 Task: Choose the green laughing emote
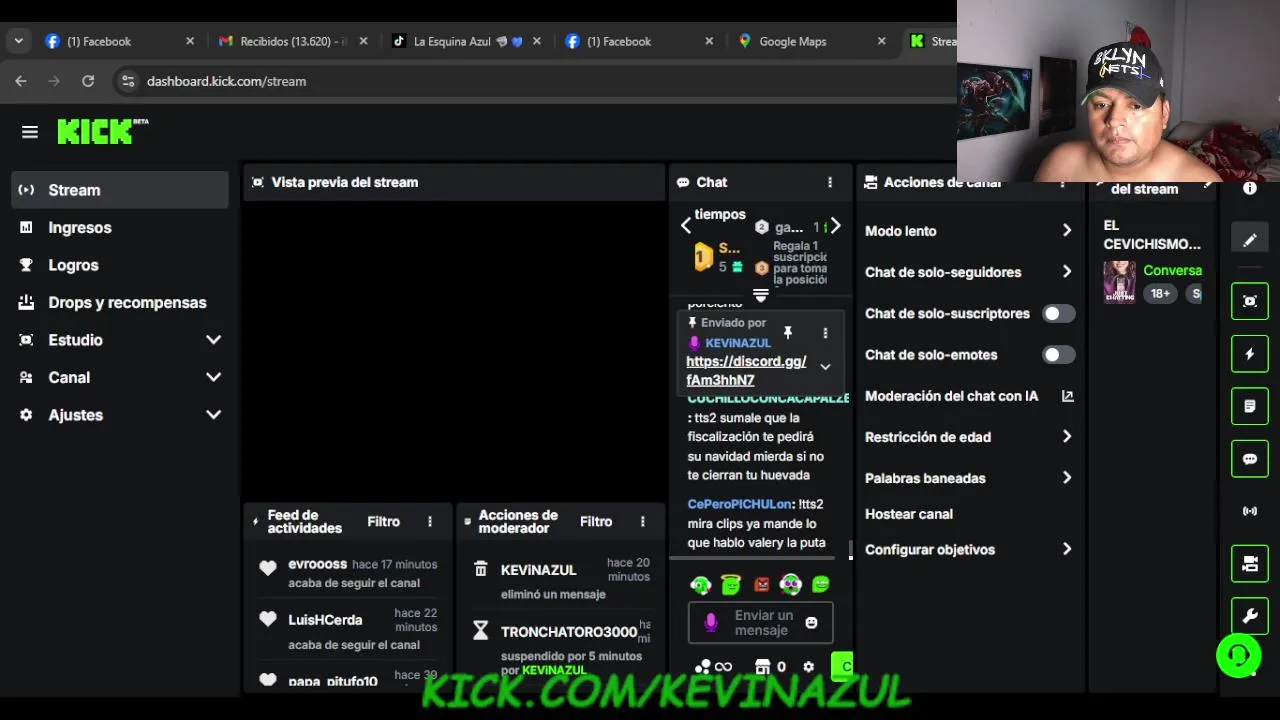(821, 584)
